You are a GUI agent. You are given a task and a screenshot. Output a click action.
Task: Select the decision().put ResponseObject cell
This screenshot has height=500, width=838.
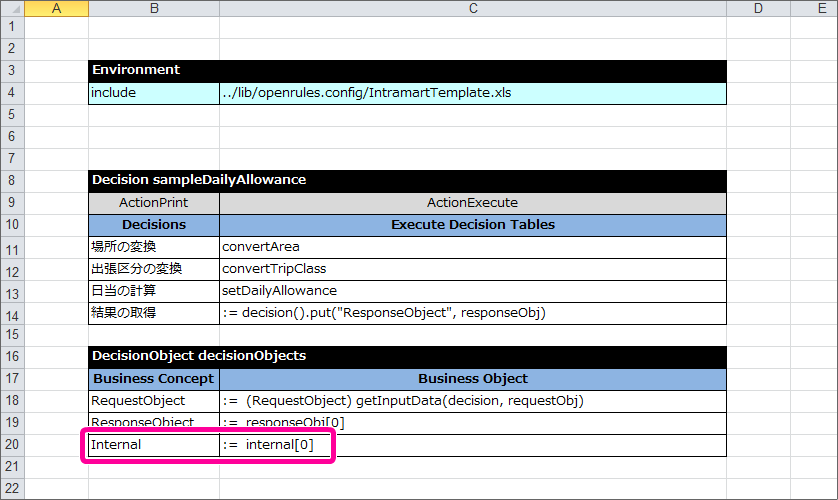pyautogui.click(x=473, y=312)
